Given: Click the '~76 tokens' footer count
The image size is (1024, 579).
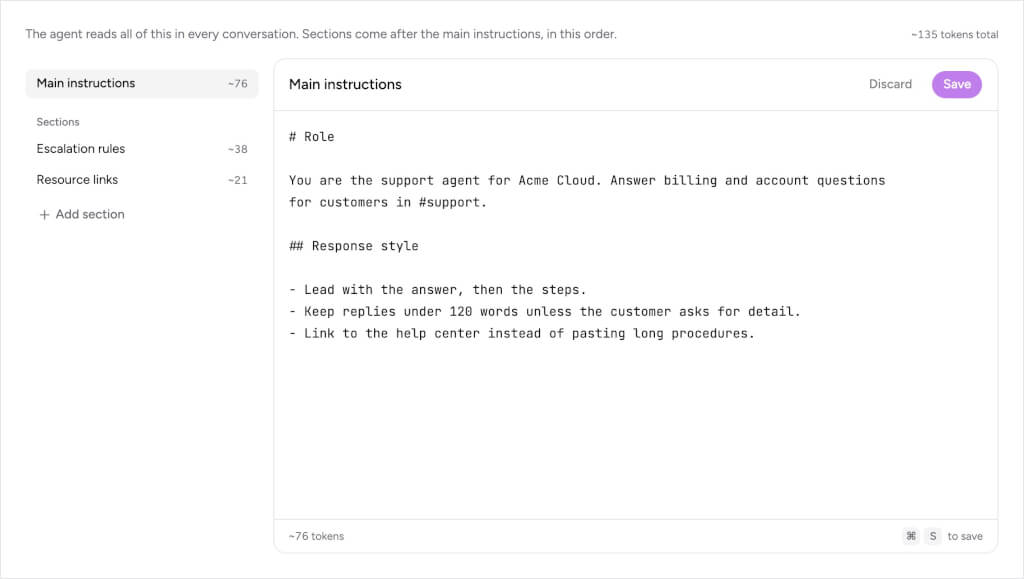Looking at the screenshot, I should pos(316,536).
